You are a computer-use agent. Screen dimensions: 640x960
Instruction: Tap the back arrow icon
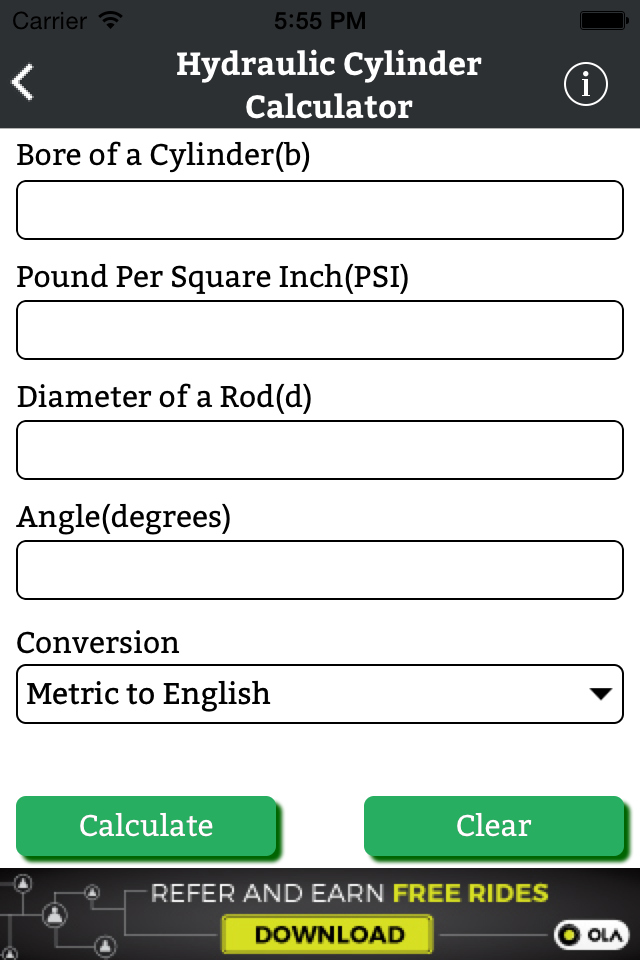[23, 83]
